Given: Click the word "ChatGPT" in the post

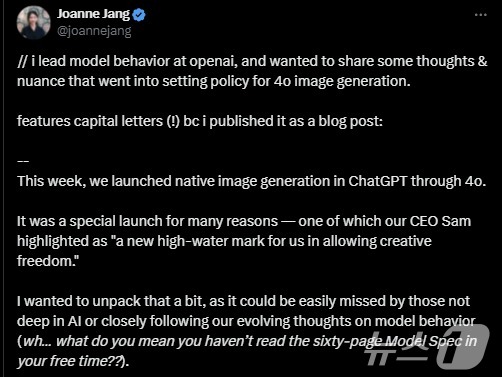Looking at the screenshot, I should [378, 181].
